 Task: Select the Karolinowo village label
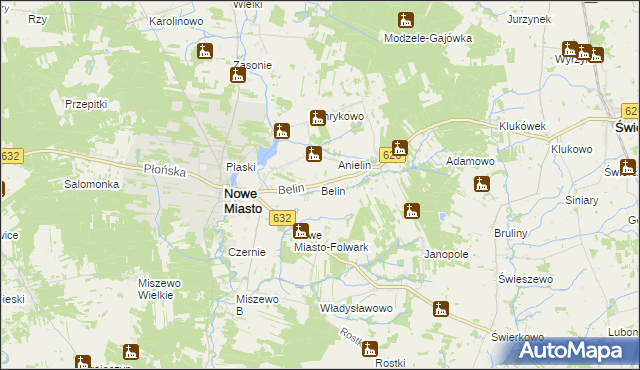(176, 21)
